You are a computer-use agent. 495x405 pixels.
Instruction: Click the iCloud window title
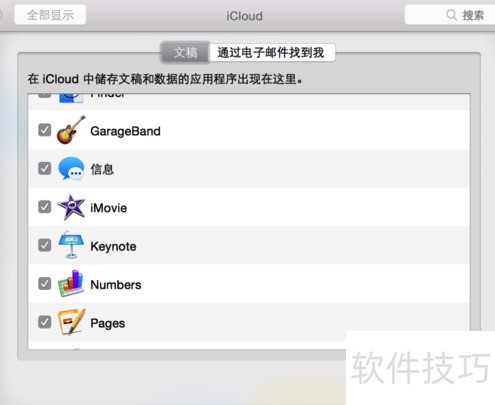coord(244,16)
